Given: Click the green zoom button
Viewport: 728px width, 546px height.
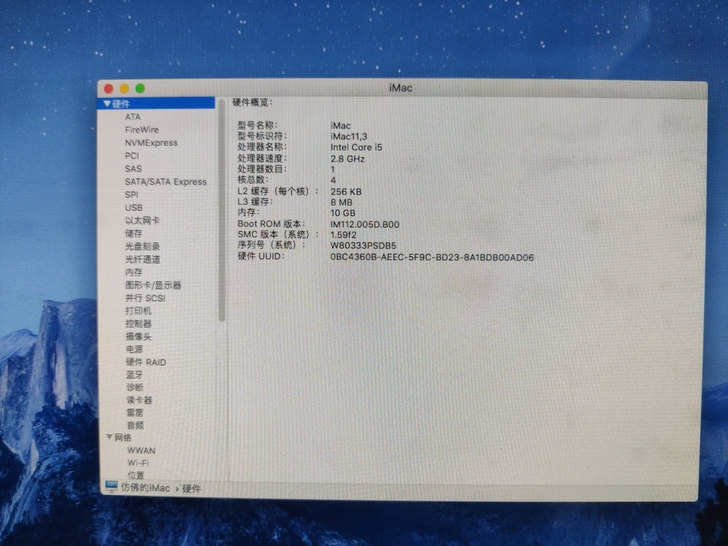Looking at the screenshot, I should (140, 88).
